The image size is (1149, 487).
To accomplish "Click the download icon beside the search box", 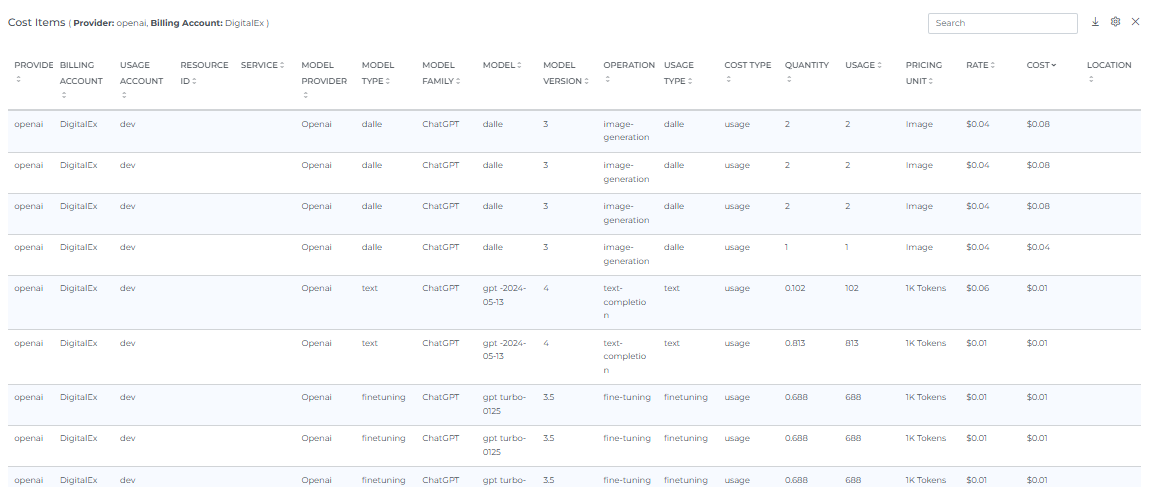I will [x=1095, y=22].
